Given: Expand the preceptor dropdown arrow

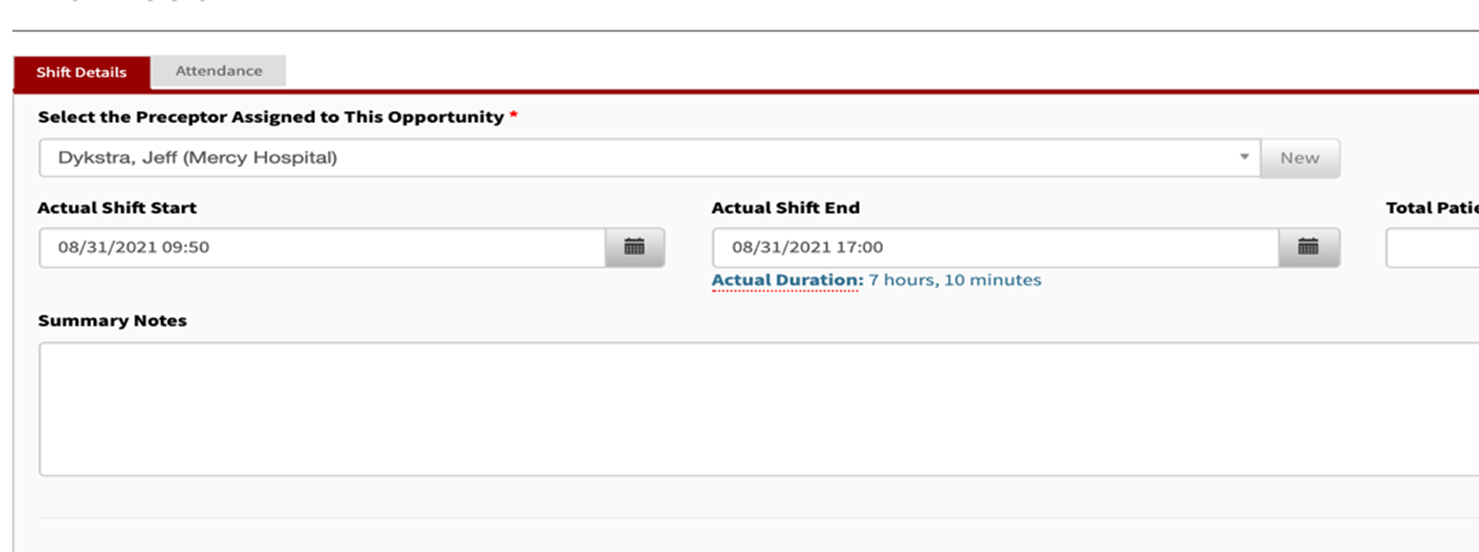Looking at the screenshot, I should (x=1244, y=157).
